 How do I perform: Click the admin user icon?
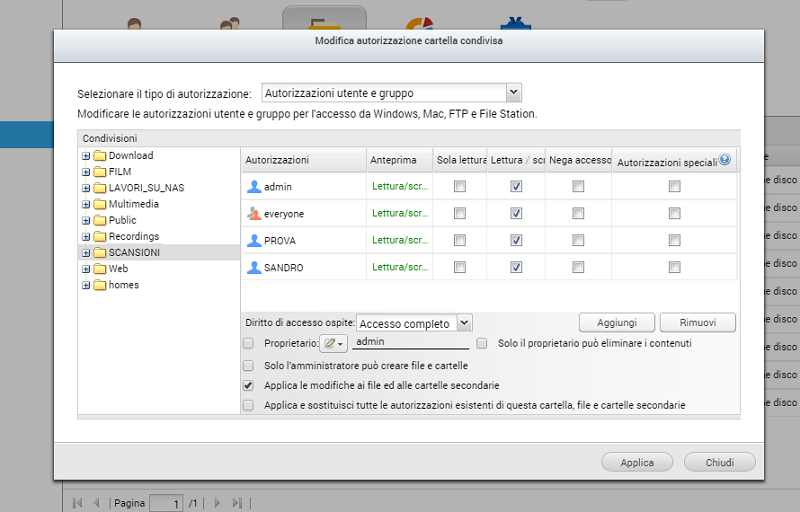(x=253, y=186)
